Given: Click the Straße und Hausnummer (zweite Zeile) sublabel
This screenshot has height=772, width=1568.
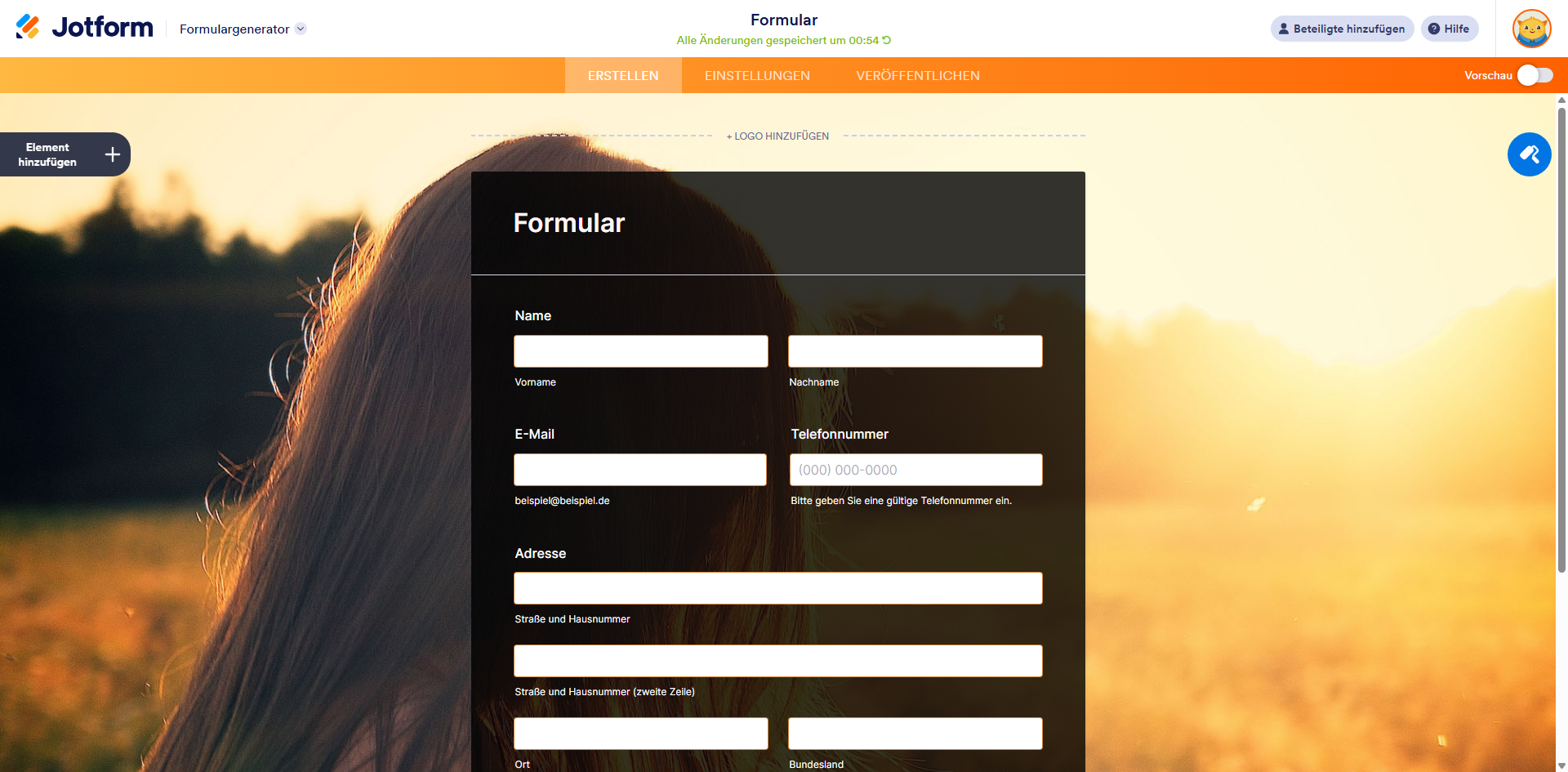Looking at the screenshot, I should 605,692.
